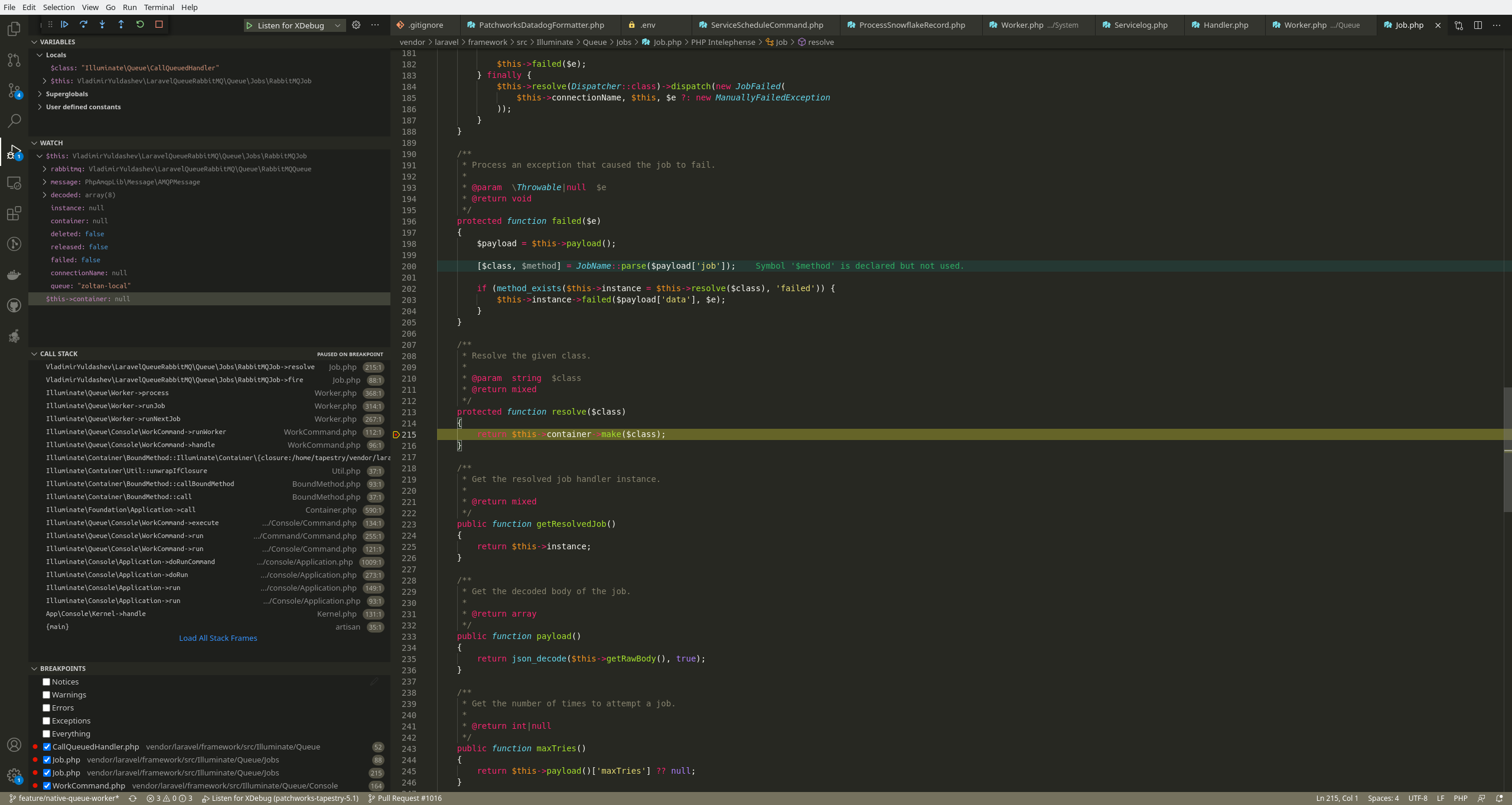Click the Continue debug button
1512x805 pixels.
coord(65,24)
